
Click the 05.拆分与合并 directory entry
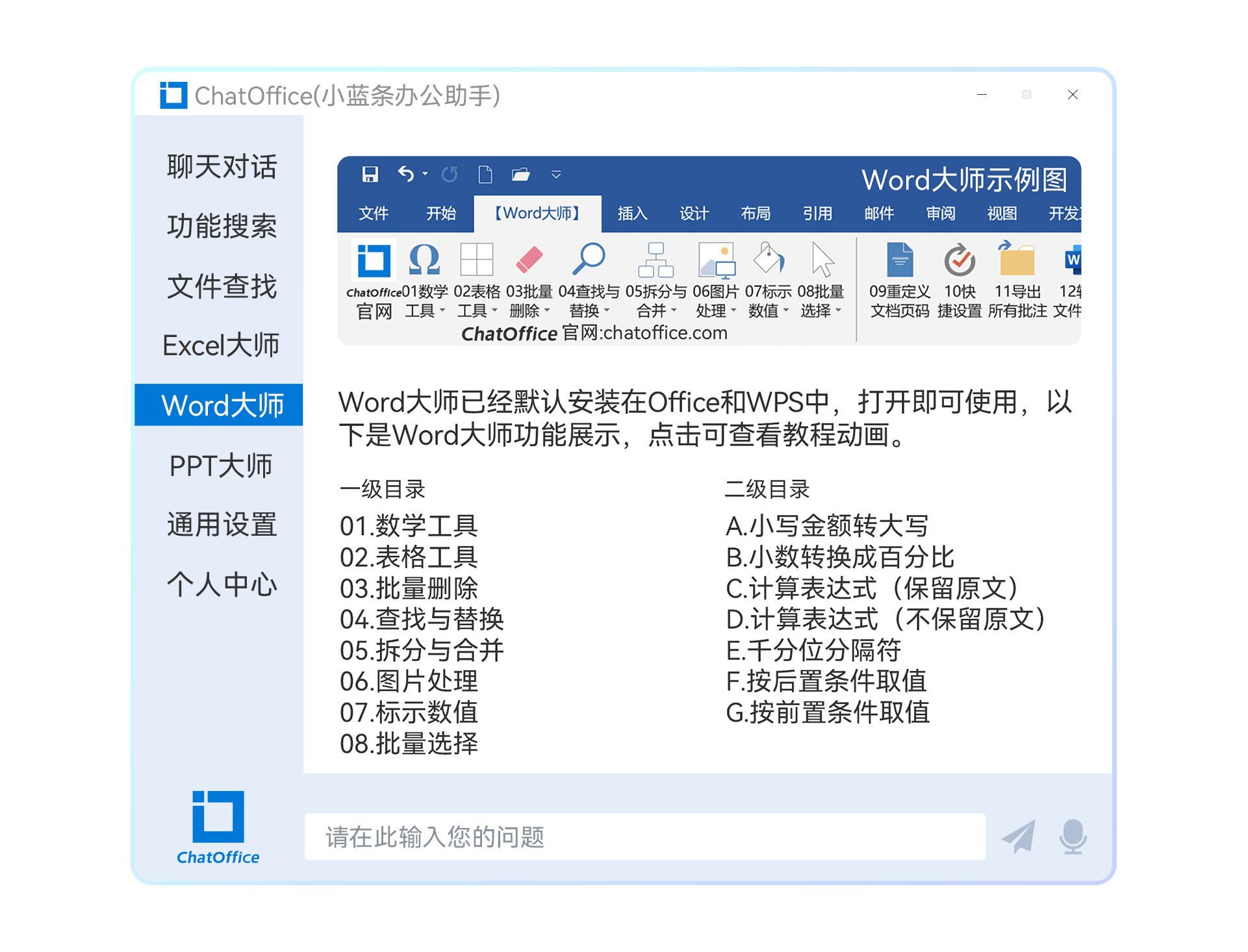[422, 650]
